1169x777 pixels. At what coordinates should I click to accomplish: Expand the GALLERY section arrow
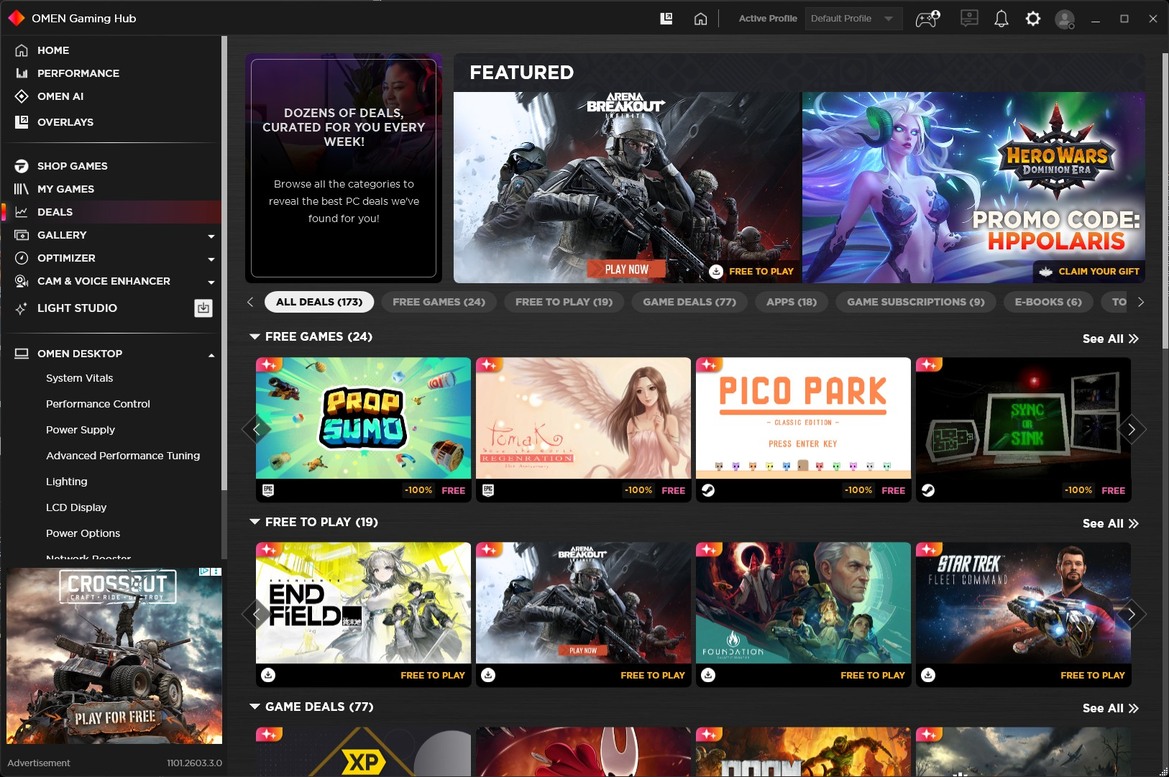click(211, 236)
